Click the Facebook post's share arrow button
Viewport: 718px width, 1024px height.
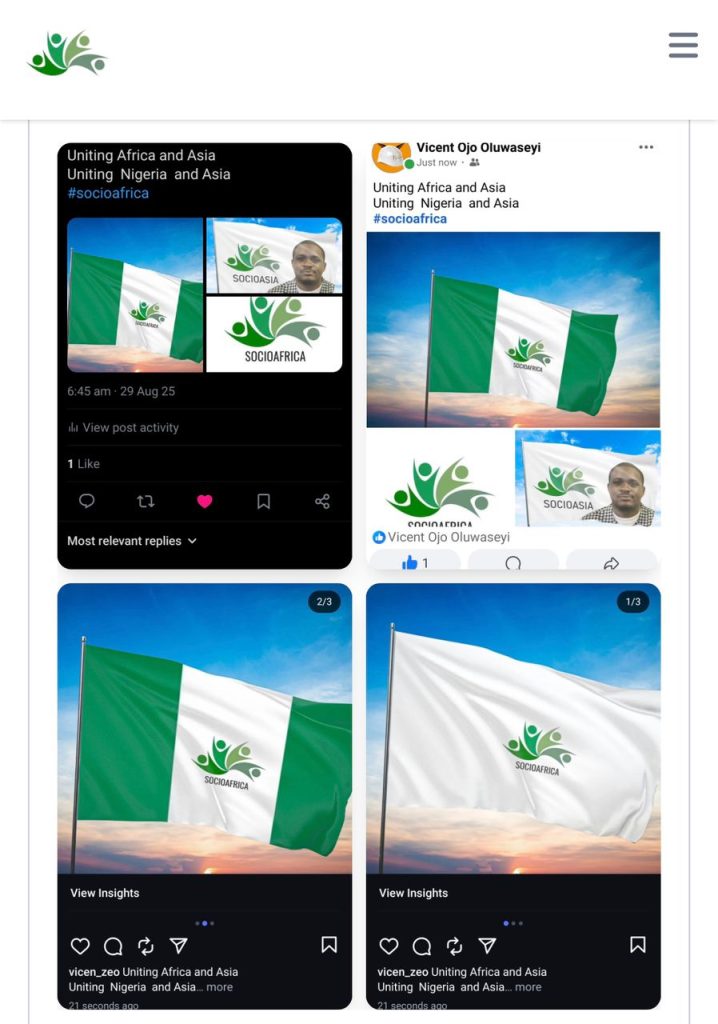coord(611,563)
